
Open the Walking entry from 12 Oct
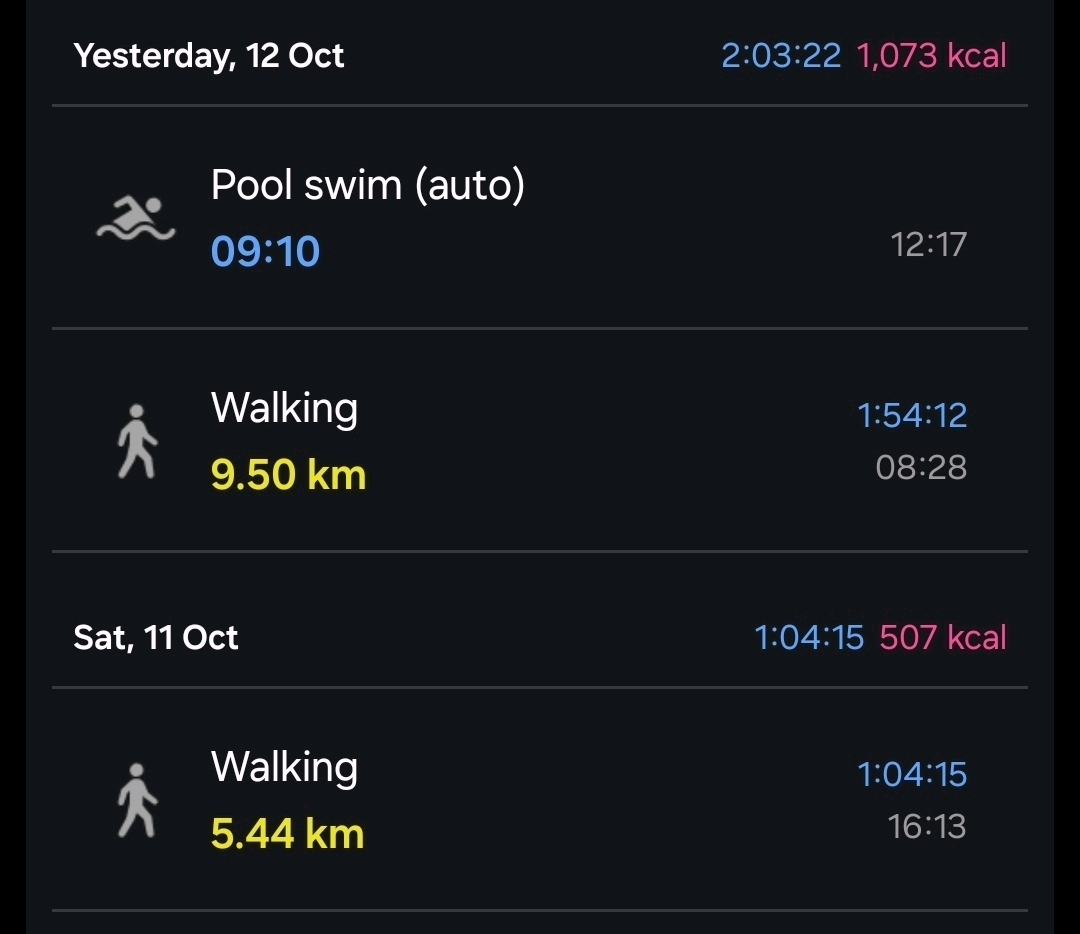pos(284,408)
